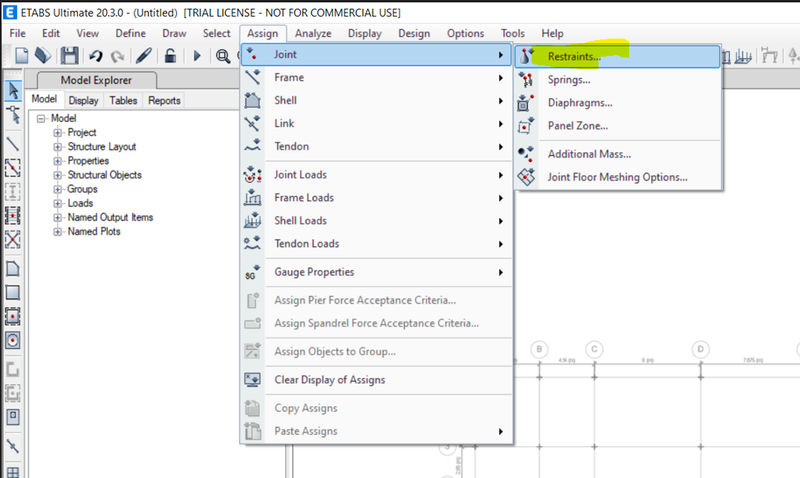Viewport: 800px width, 478px height.
Task: Expand the Named Output Items node
Action: tap(58, 218)
